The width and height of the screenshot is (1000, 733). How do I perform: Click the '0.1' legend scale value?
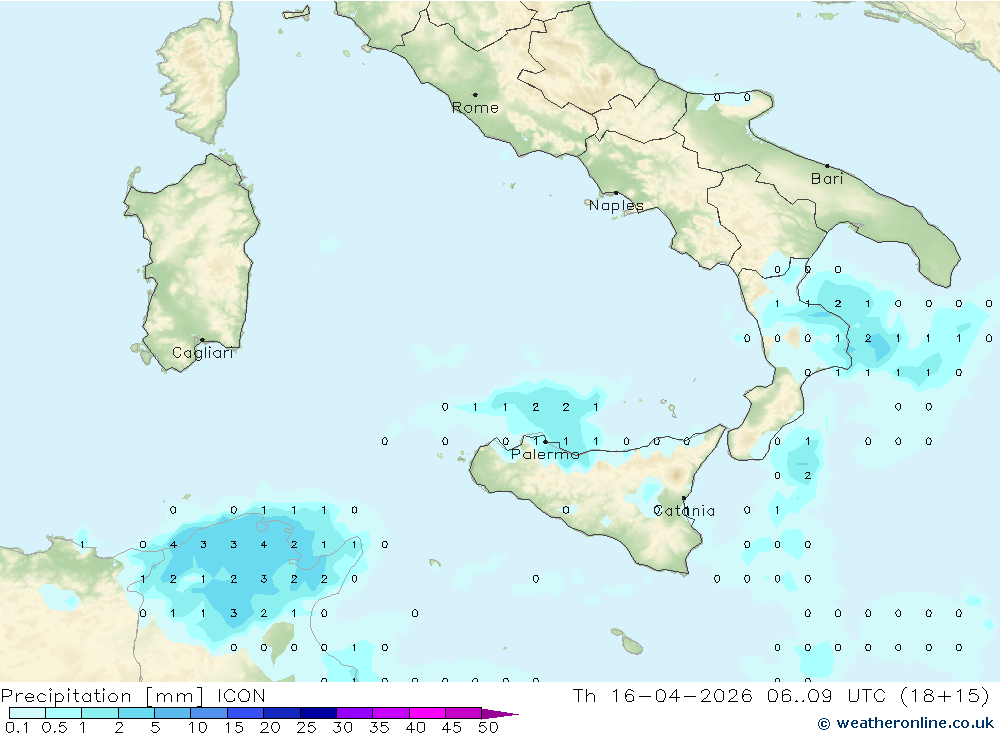tap(17, 727)
